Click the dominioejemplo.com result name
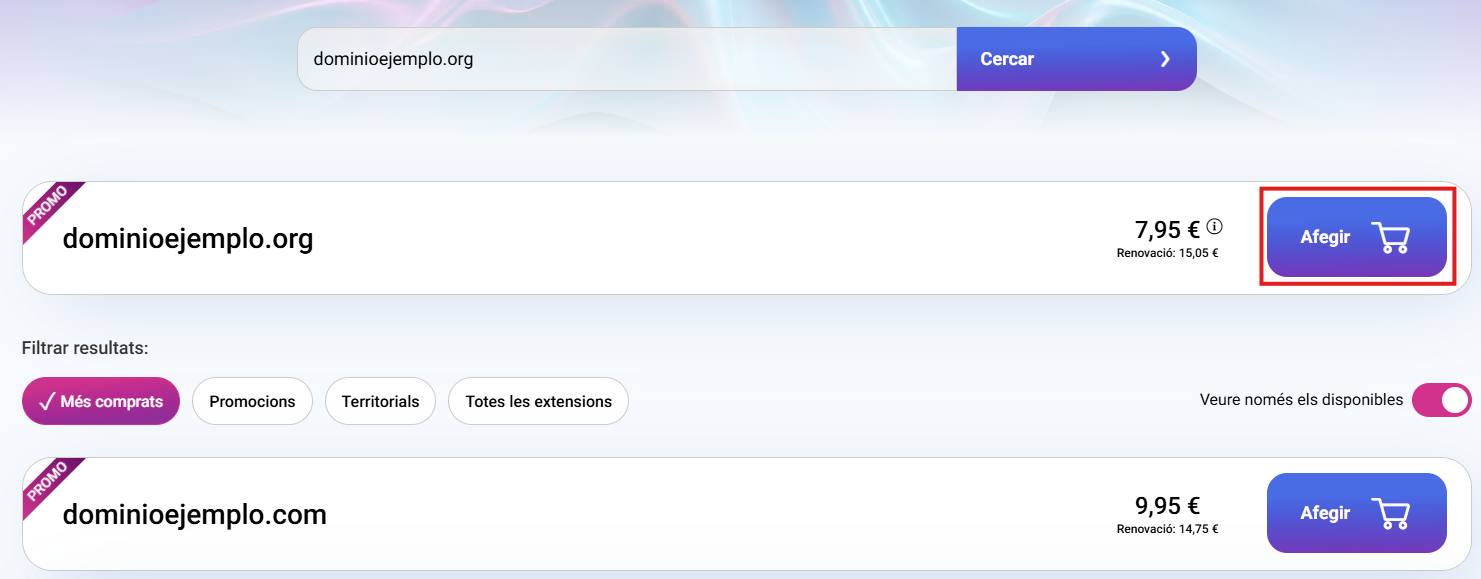Viewport: 1481px width, 579px height. (194, 515)
